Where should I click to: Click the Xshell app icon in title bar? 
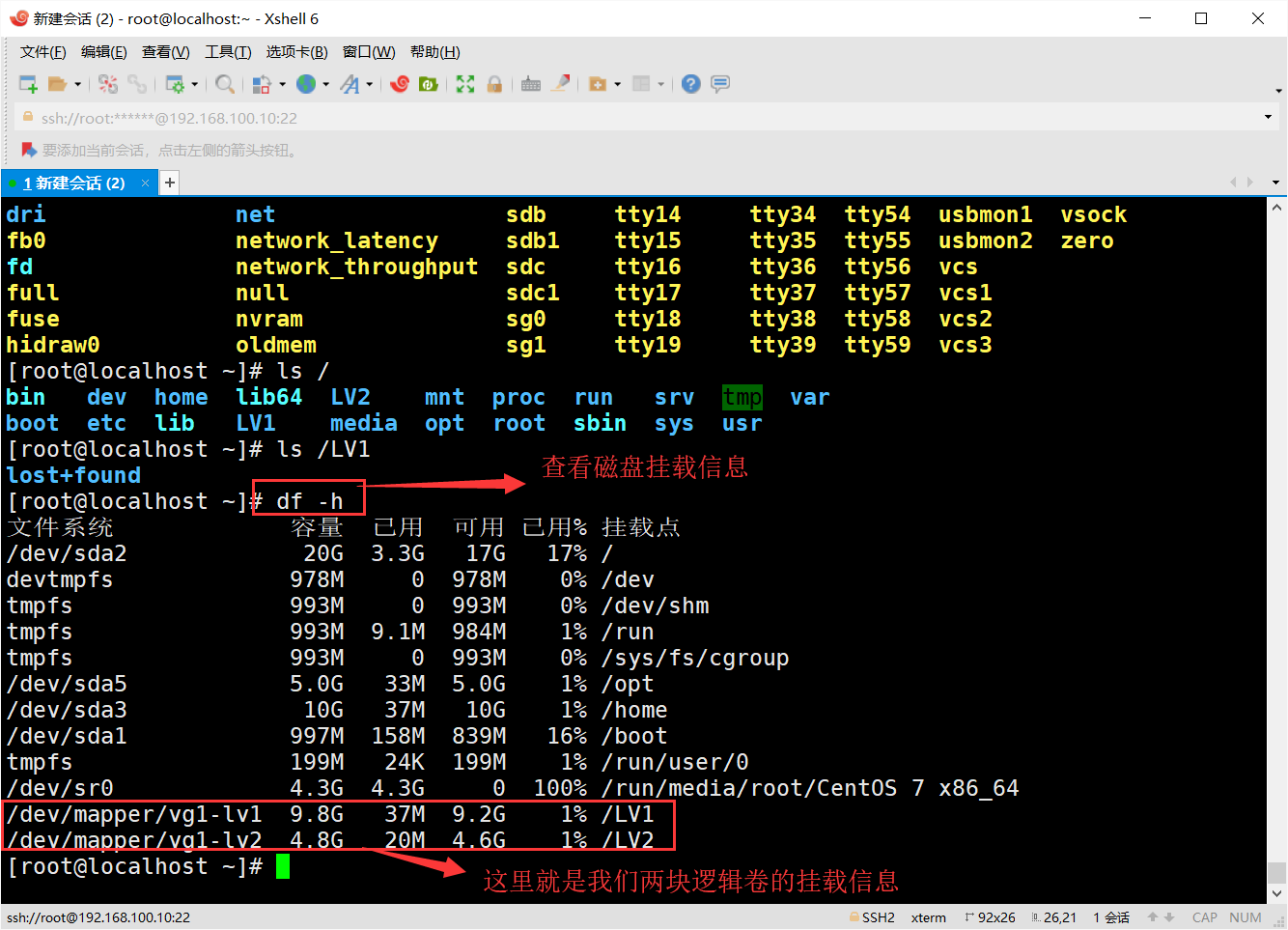18,18
